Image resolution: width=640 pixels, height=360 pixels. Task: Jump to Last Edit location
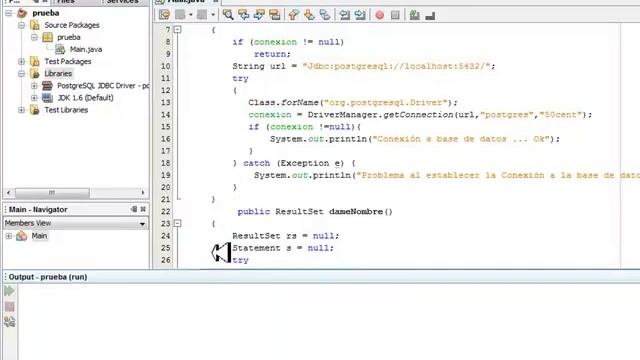click(x=164, y=15)
